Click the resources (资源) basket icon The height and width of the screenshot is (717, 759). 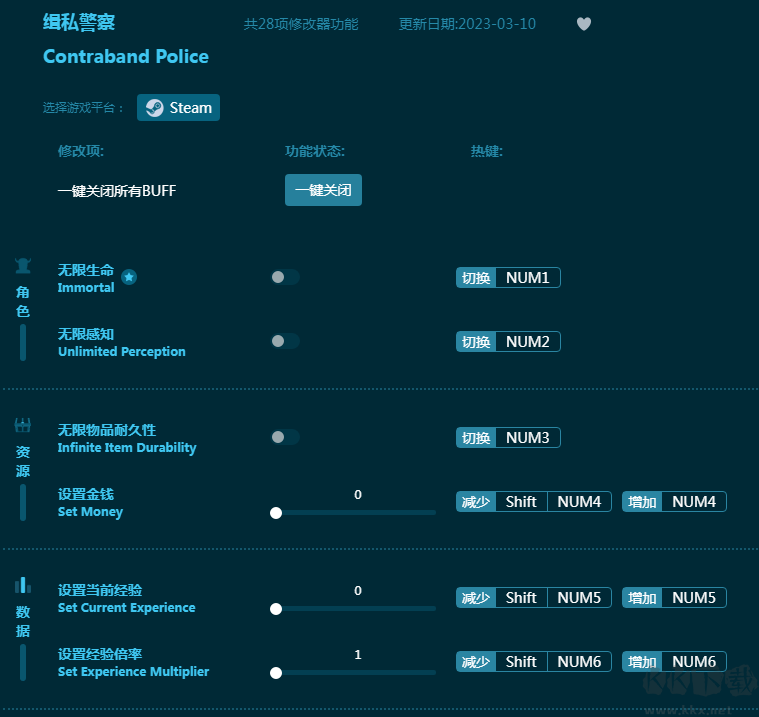(23, 425)
